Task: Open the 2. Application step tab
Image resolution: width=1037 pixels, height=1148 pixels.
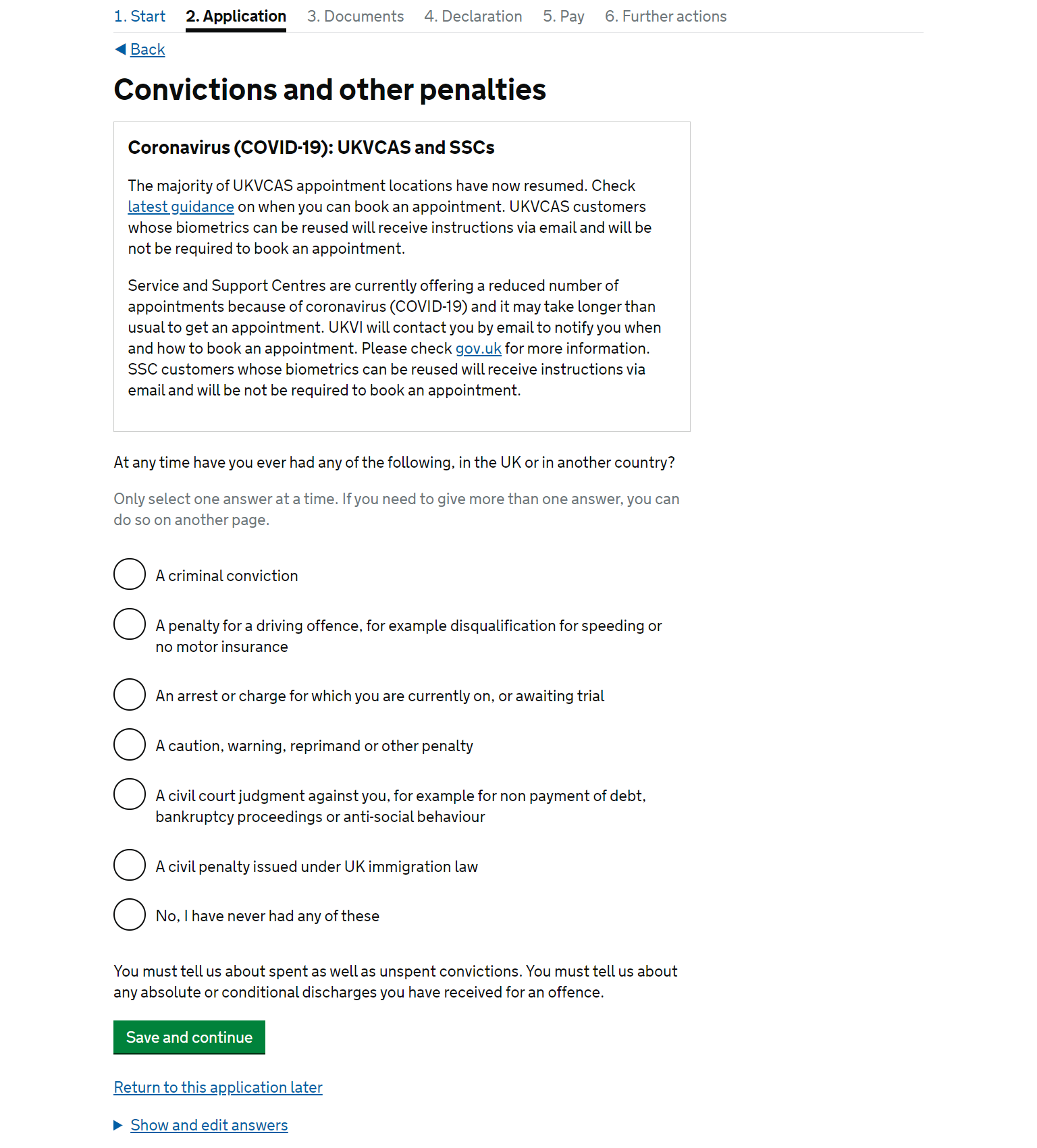Action: point(236,16)
